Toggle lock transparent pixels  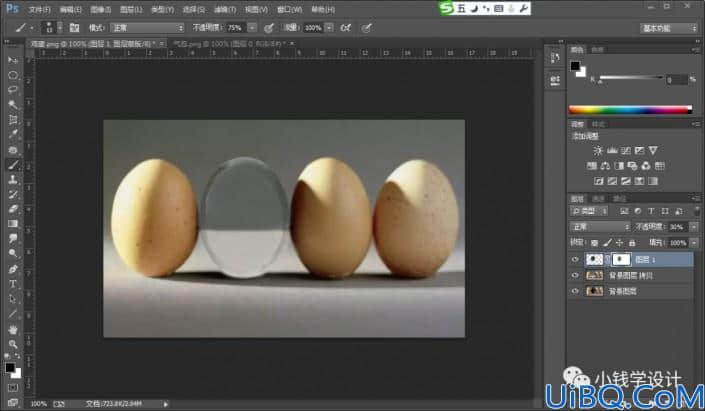[x=594, y=243]
